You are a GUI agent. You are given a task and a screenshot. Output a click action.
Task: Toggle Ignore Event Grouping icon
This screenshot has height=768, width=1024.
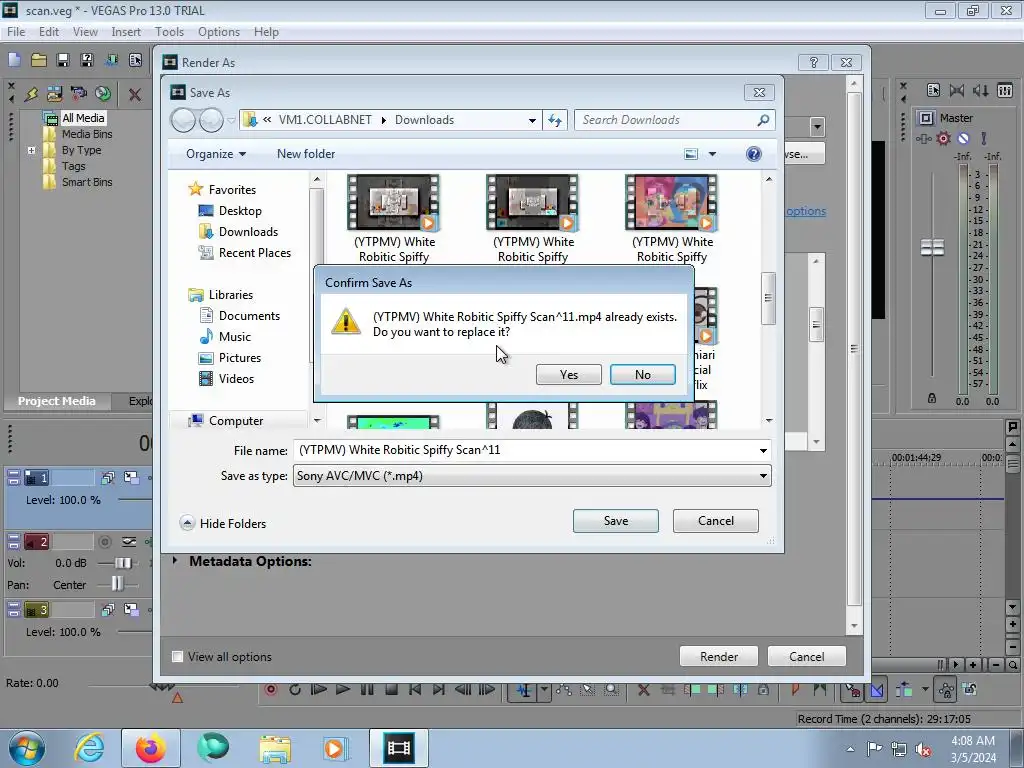[970, 690]
